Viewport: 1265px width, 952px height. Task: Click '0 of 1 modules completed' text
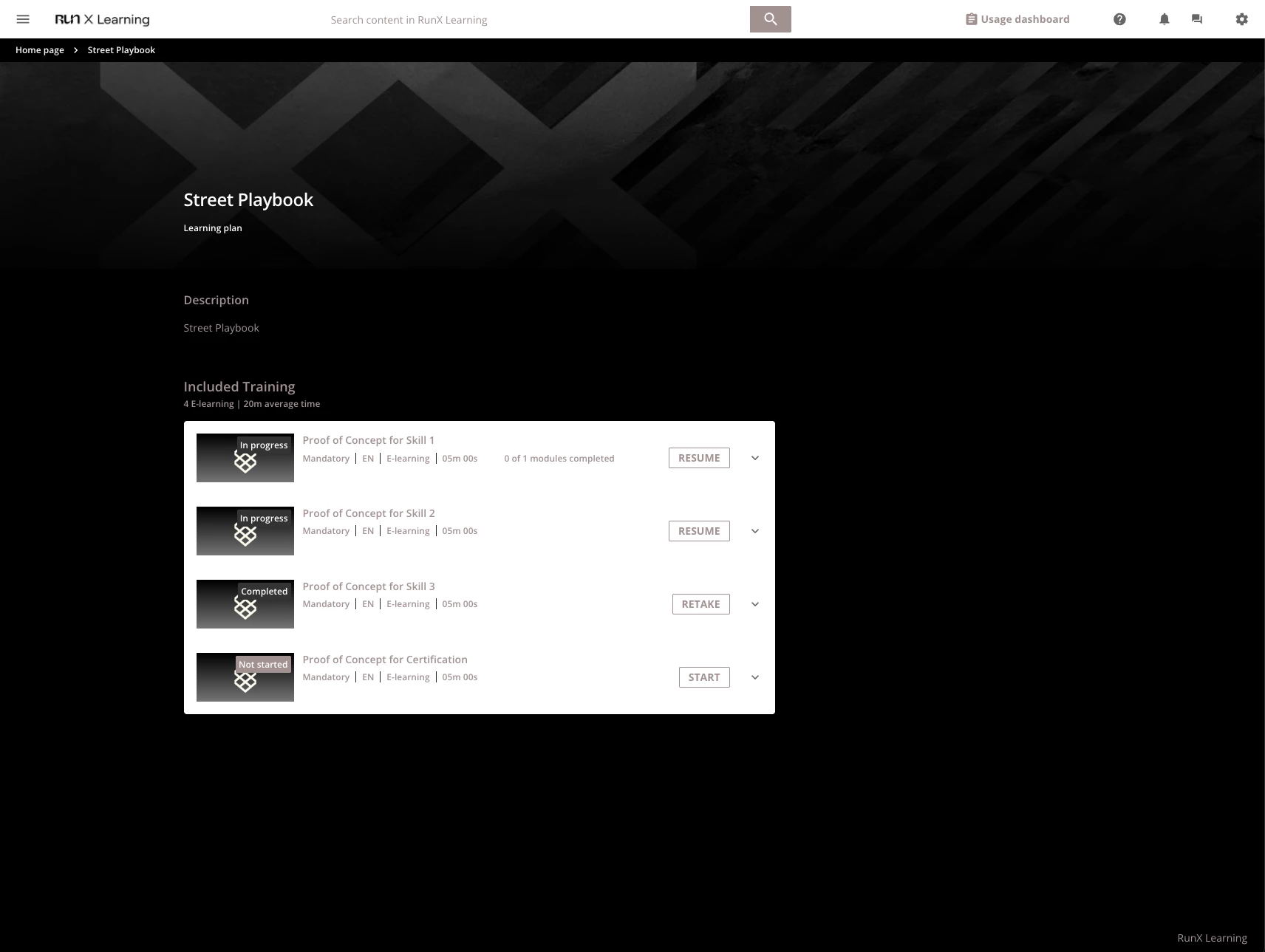559,458
